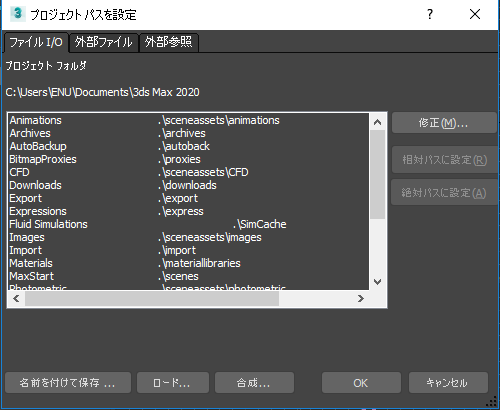
Task: Select the Export row
Action: pos(189,198)
